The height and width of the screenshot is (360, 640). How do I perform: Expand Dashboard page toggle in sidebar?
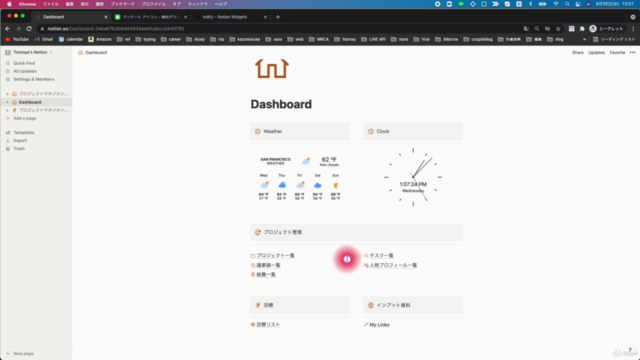click(7, 102)
